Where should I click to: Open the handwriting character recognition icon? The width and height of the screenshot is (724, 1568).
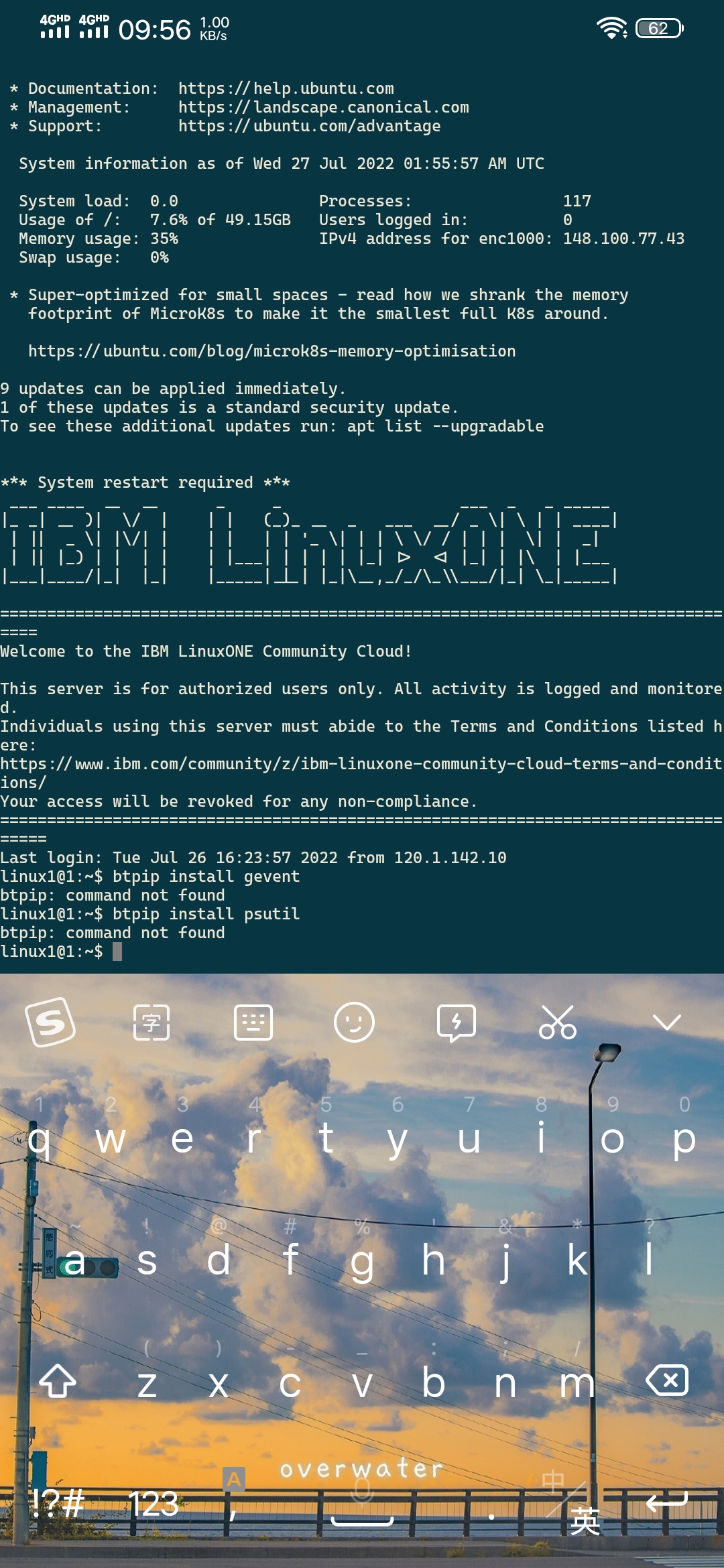coord(152,1023)
